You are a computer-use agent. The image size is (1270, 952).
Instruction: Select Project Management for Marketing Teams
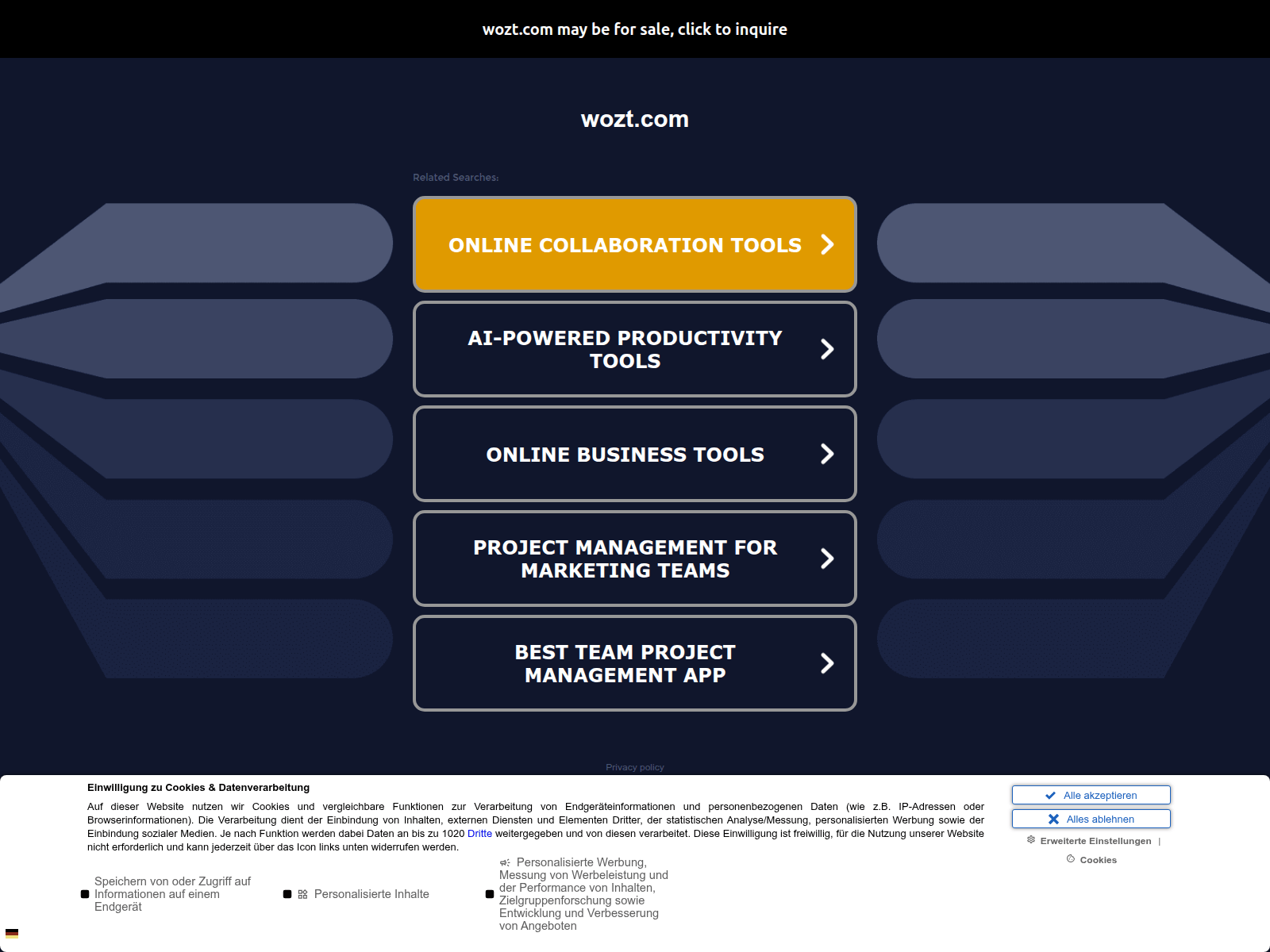click(x=635, y=559)
